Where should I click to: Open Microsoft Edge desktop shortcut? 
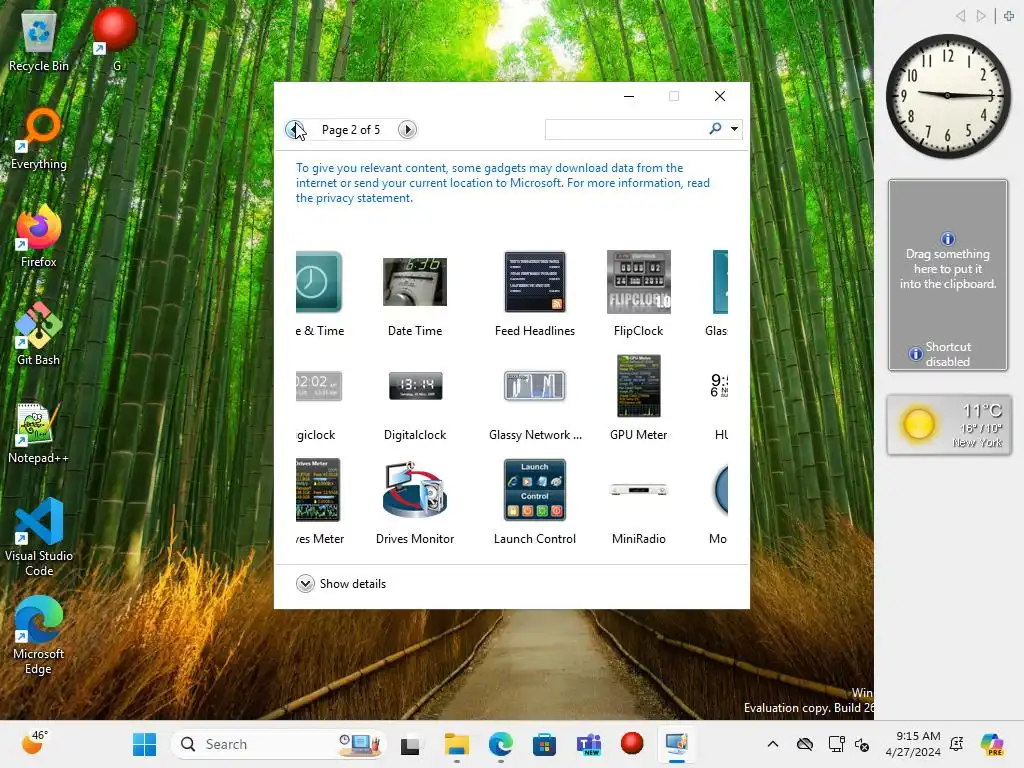point(39,635)
